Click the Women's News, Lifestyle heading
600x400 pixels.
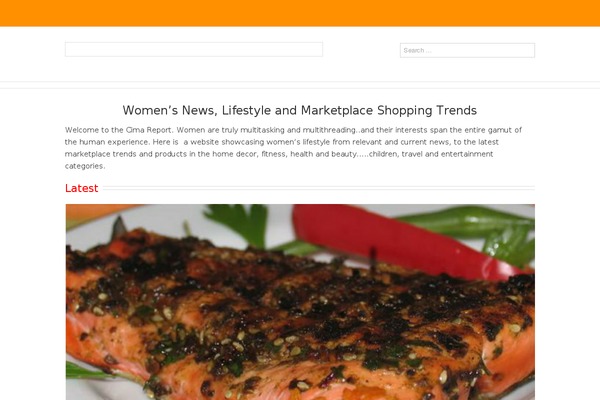point(300,110)
